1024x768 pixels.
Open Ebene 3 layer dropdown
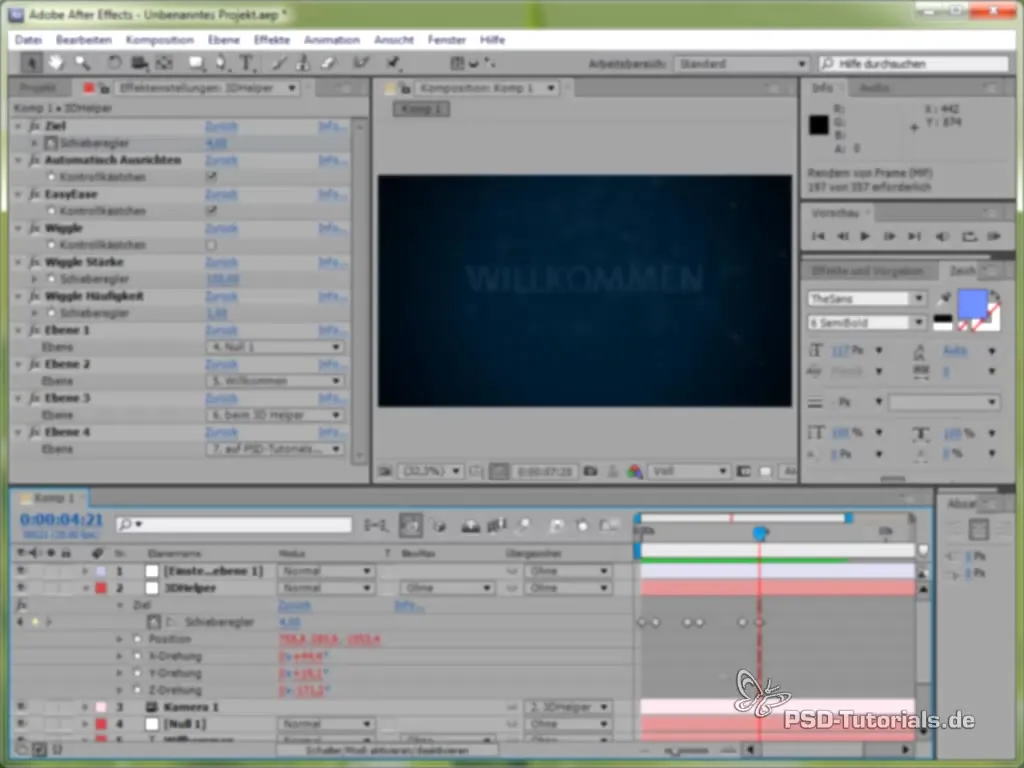[x=274, y=415]
